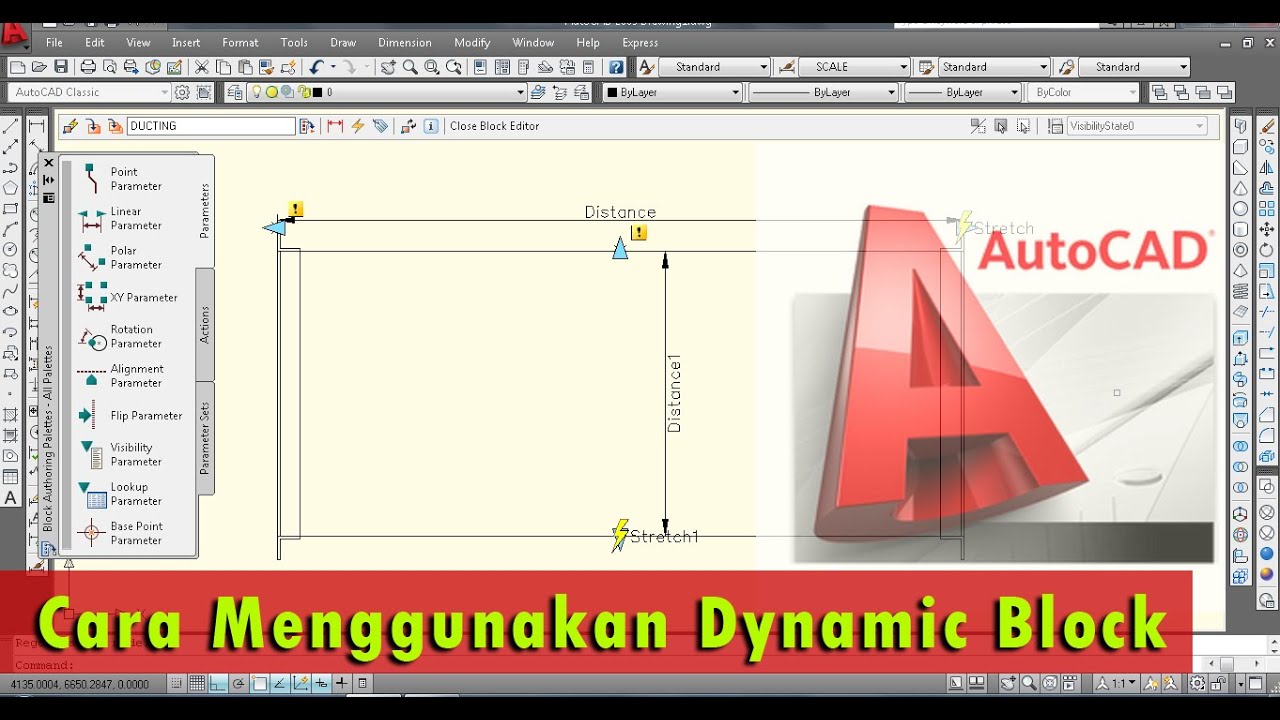Image resolution: width=1280 pixels, height=720 pixels.
Task: Open the File menu
Action: (54, 43)
